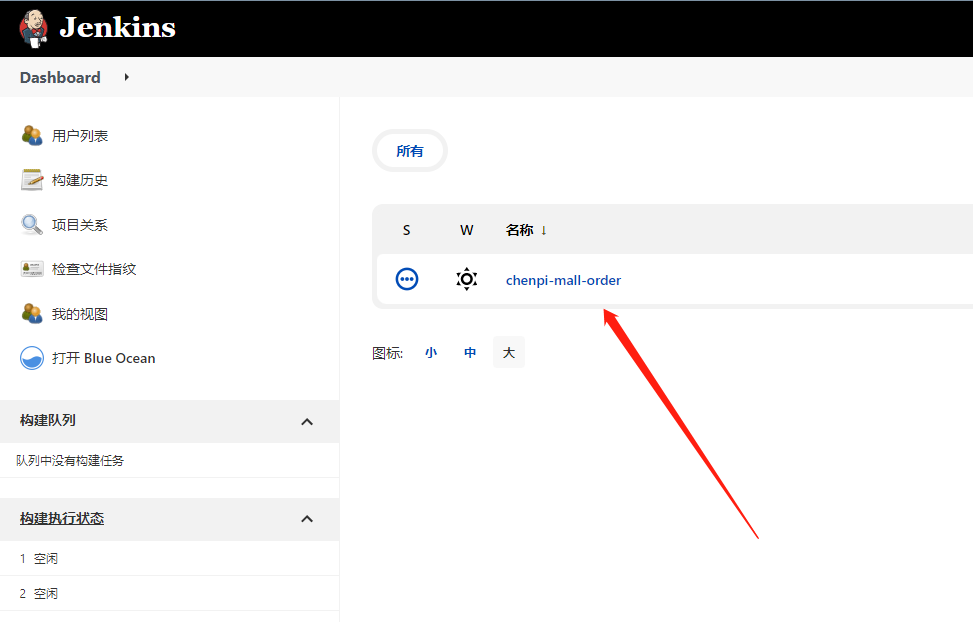Set icon size to 大
The width and height of the screenshot is (973, 622).
509,353
